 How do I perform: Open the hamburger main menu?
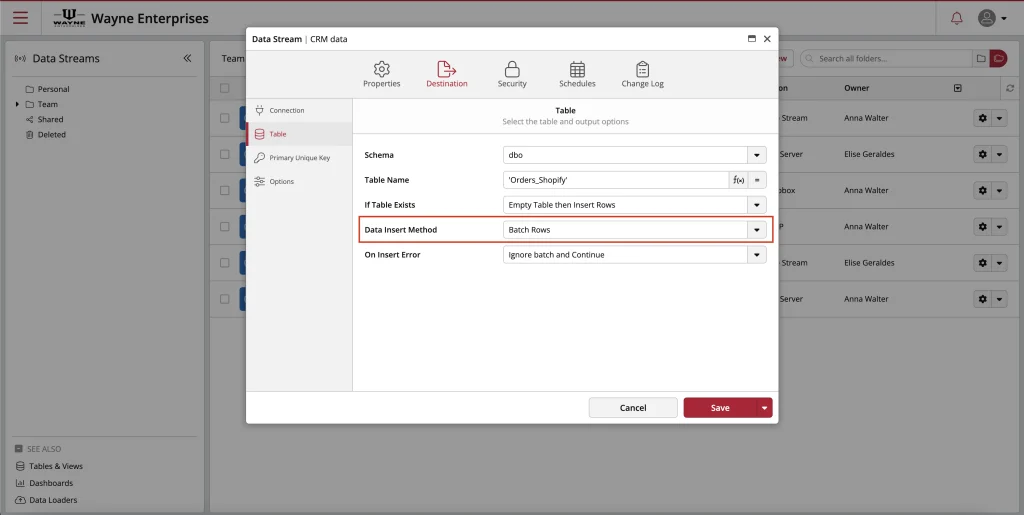point(20,18)
